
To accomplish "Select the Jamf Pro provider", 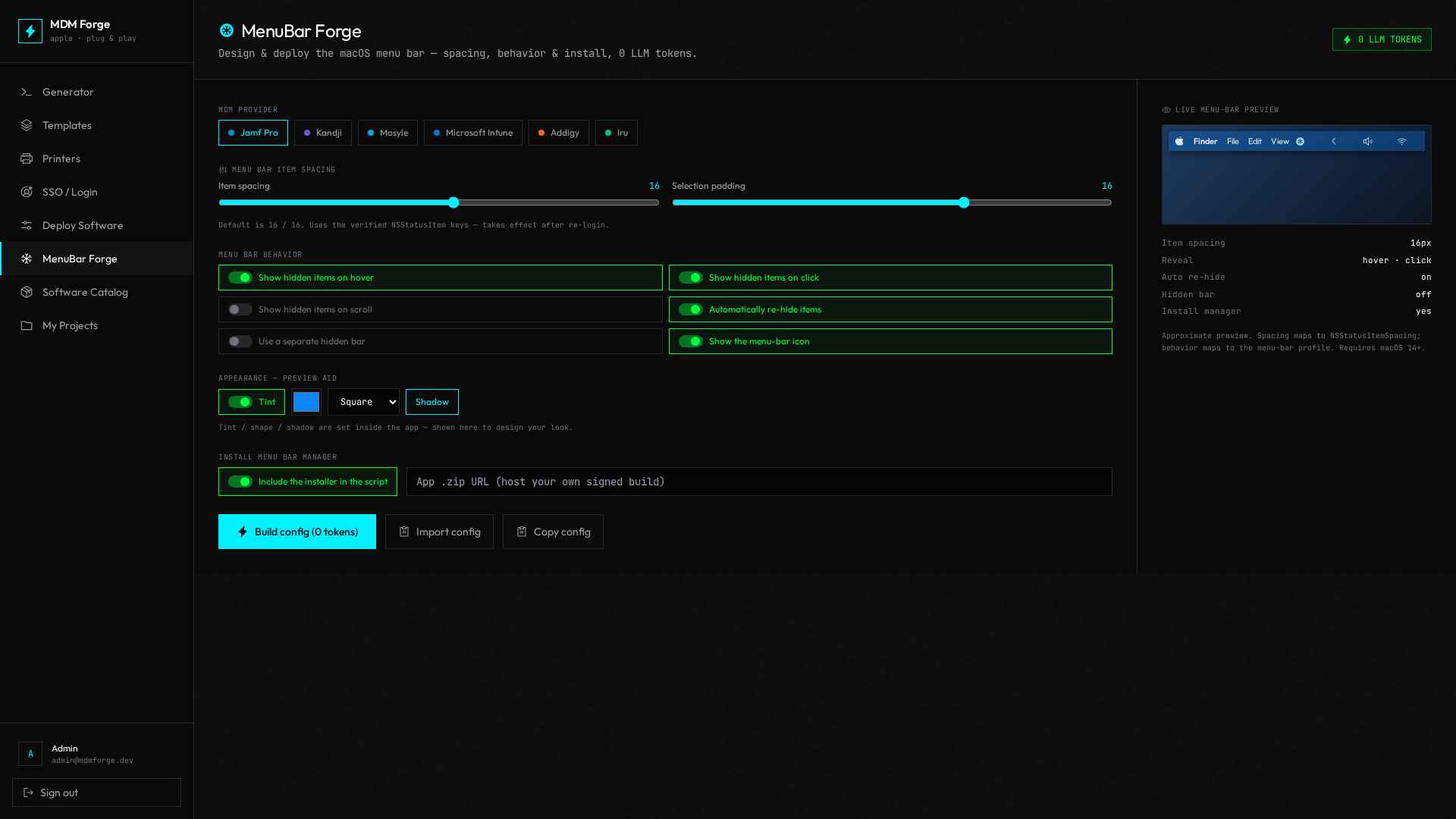I will tap(253, 133).
